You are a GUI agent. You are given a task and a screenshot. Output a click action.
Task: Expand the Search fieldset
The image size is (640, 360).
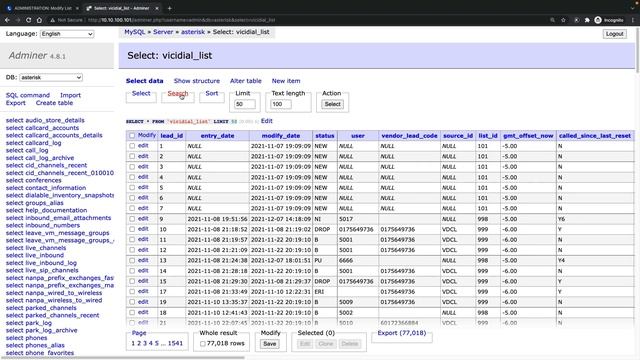coord(178,93)
